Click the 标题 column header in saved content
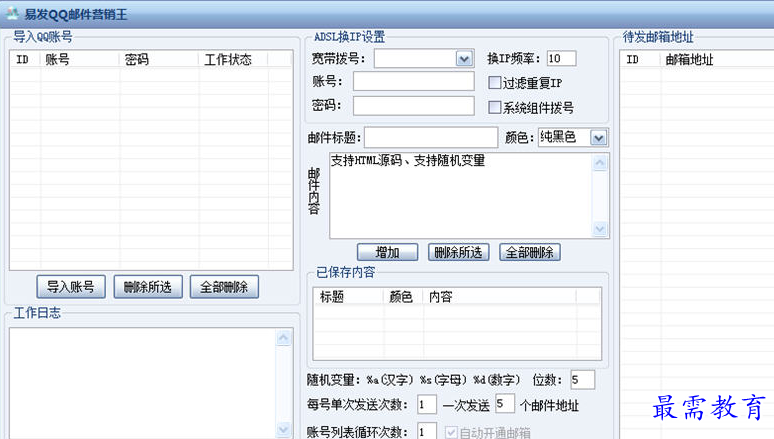The image size is (774, 439). pos(349,297)
